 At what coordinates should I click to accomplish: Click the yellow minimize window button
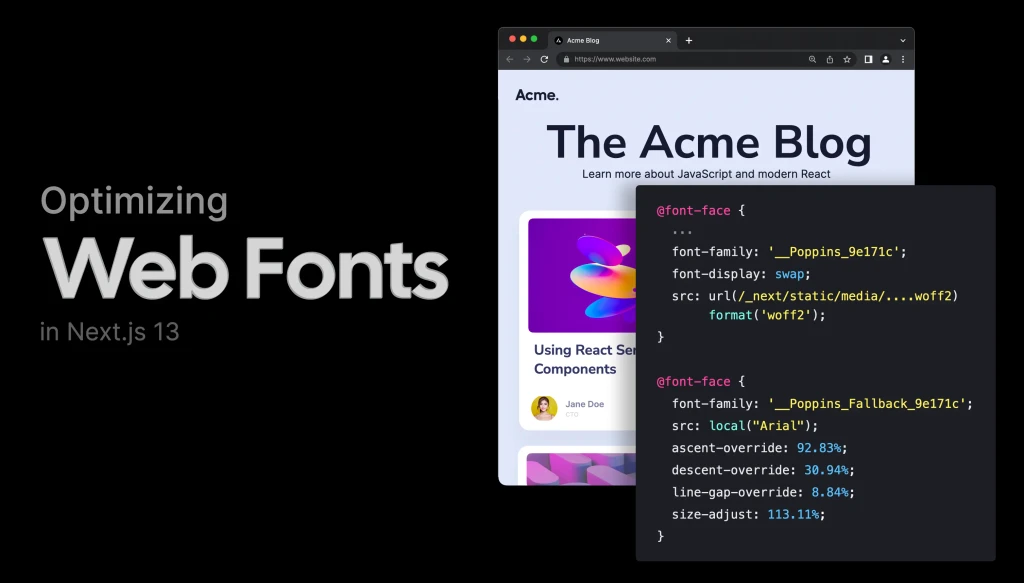coord(523,39)
